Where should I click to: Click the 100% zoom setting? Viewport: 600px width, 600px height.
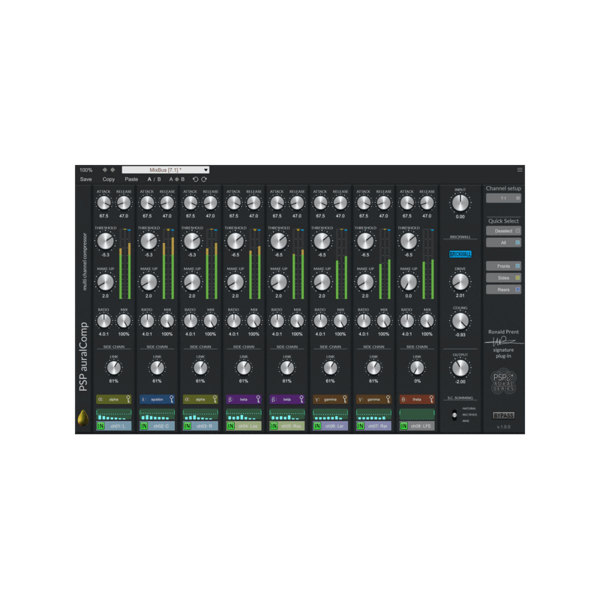86,170
